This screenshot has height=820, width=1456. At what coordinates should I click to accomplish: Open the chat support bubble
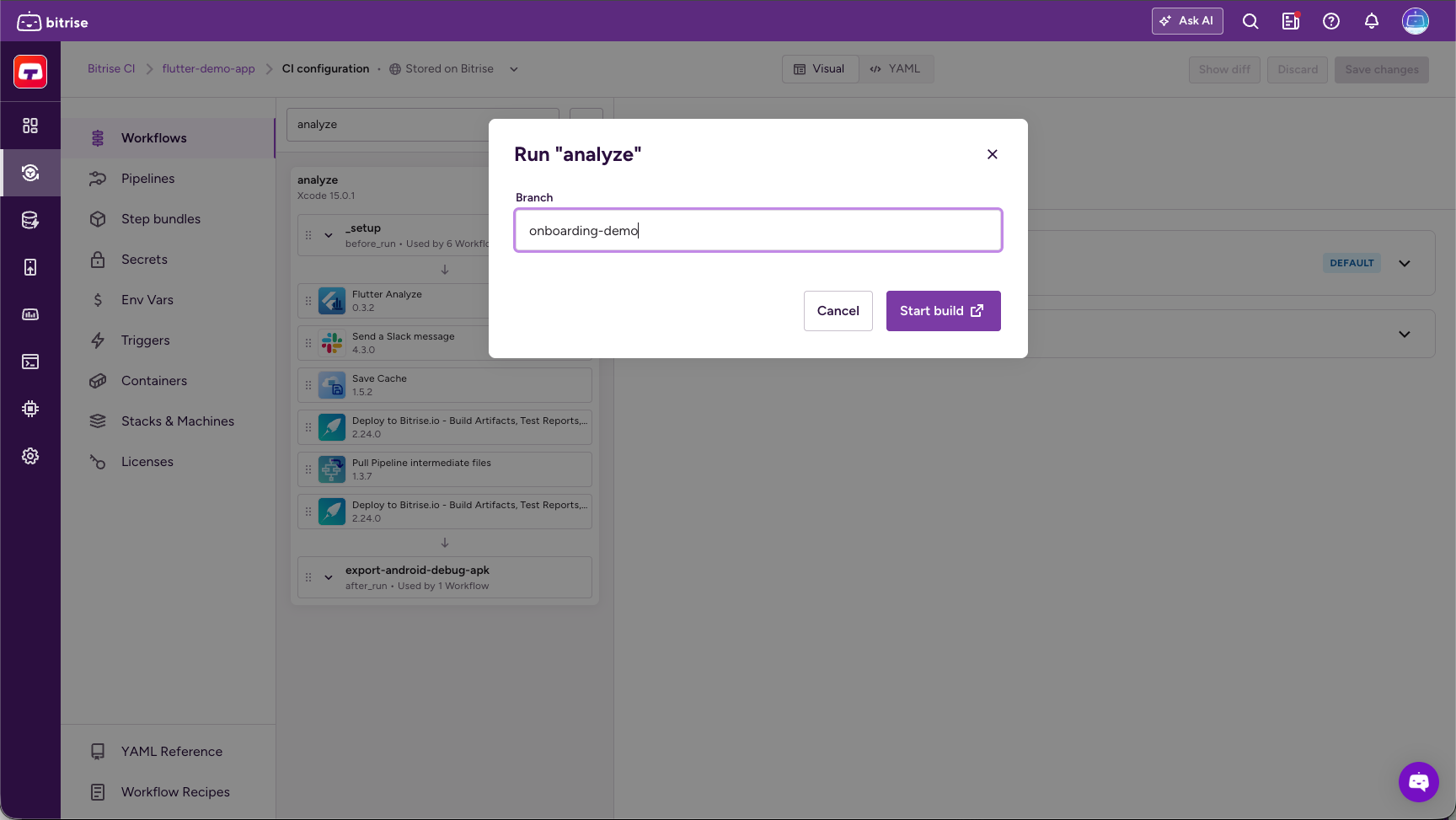point(1419,782)
